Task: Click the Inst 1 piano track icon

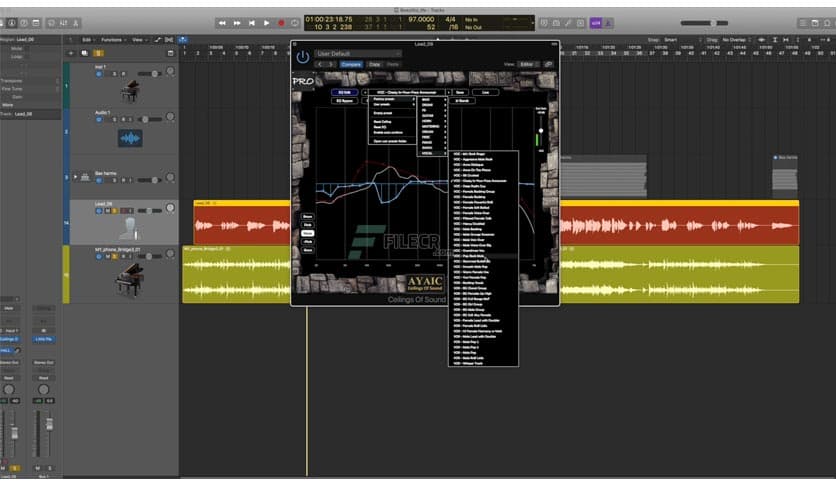Action: (130, 91)
